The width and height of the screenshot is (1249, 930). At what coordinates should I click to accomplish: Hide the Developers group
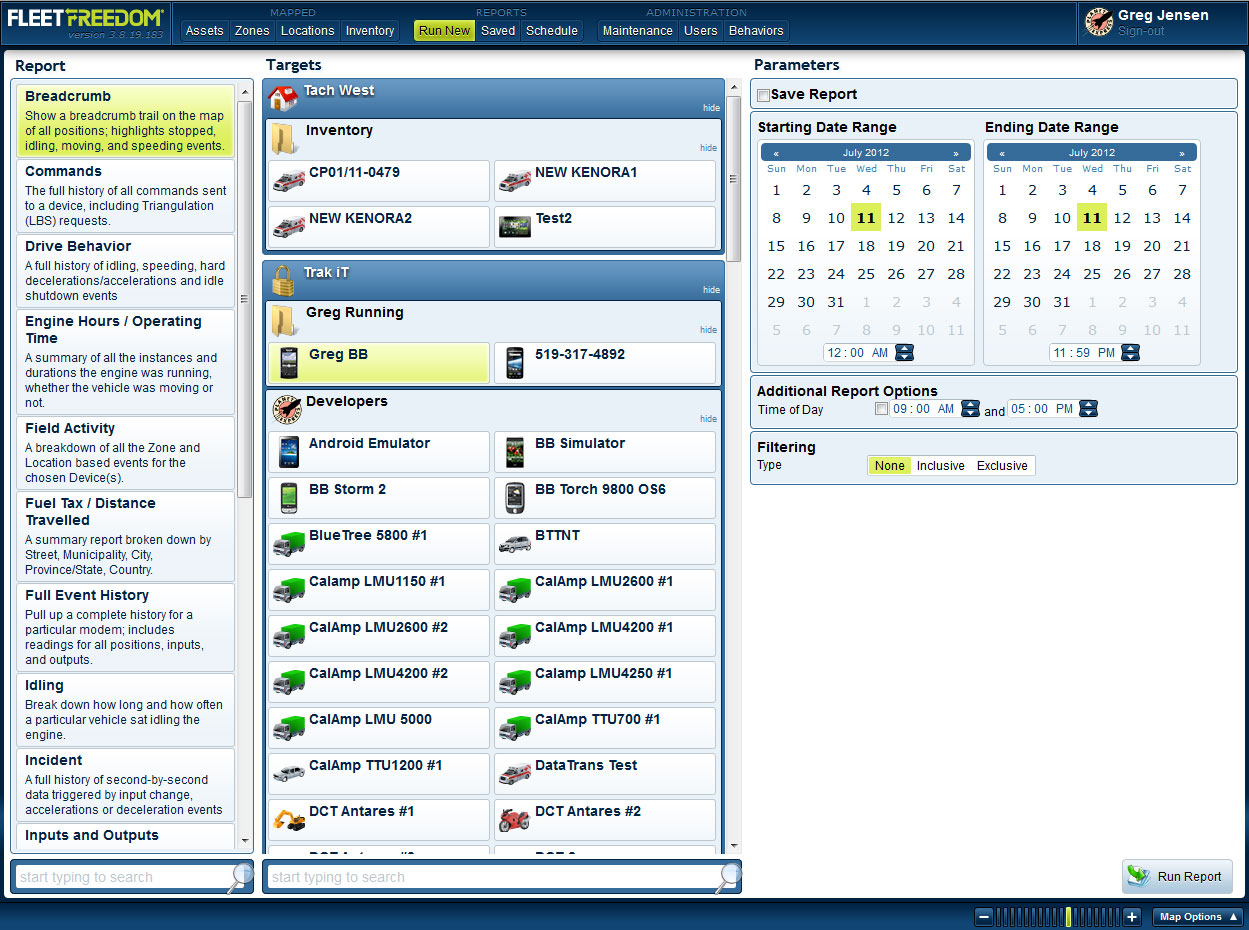(x=708, y=419)
